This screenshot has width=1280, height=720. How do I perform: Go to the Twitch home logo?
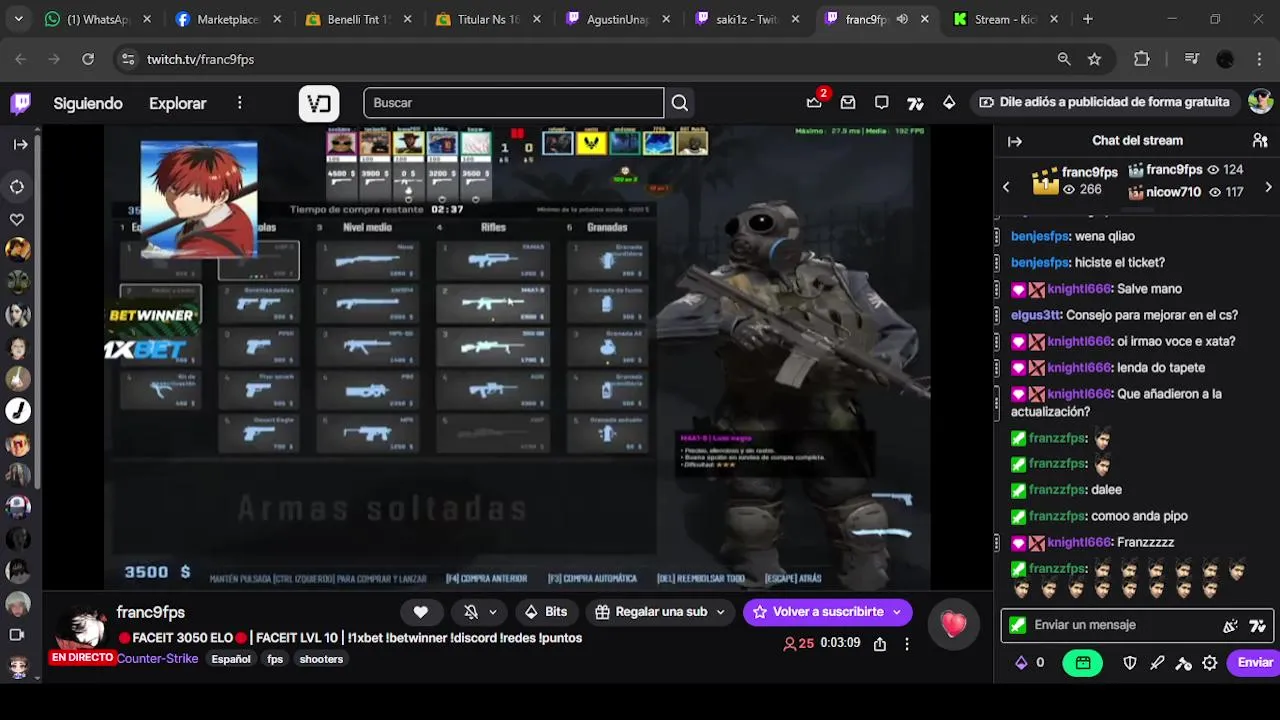point(20,103)
